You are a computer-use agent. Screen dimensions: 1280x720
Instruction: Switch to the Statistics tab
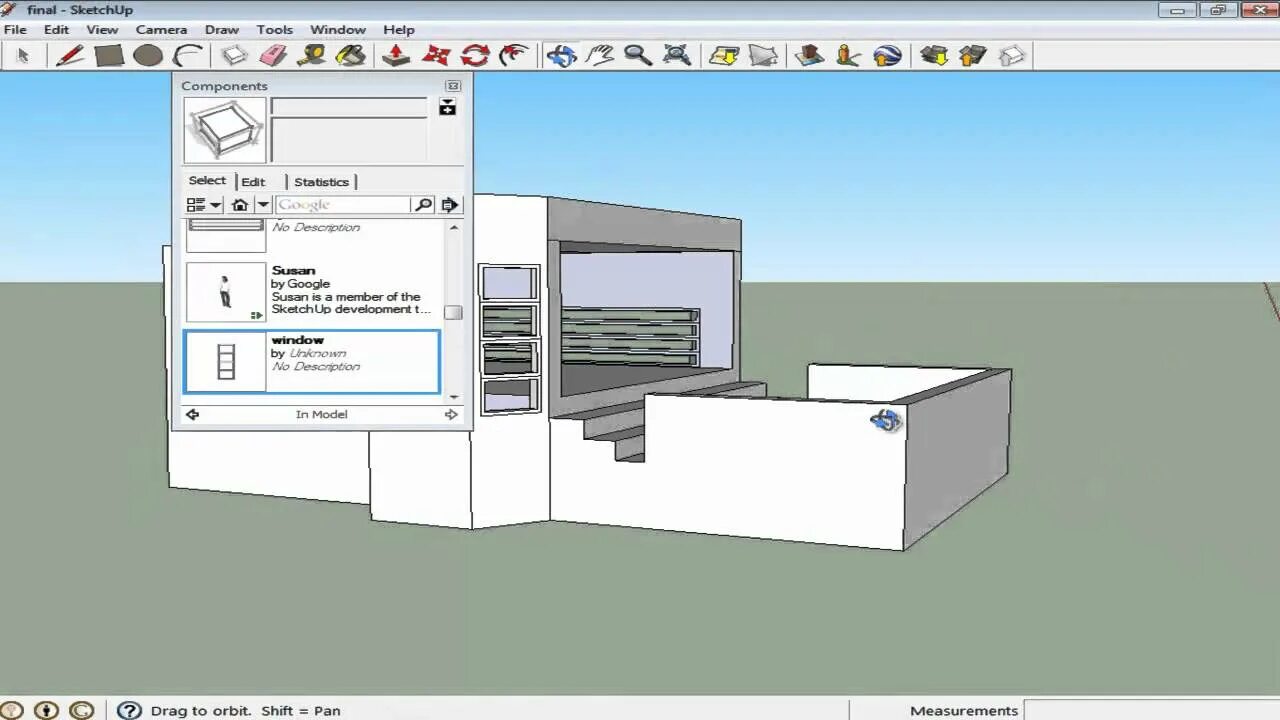tap(321, 182)
